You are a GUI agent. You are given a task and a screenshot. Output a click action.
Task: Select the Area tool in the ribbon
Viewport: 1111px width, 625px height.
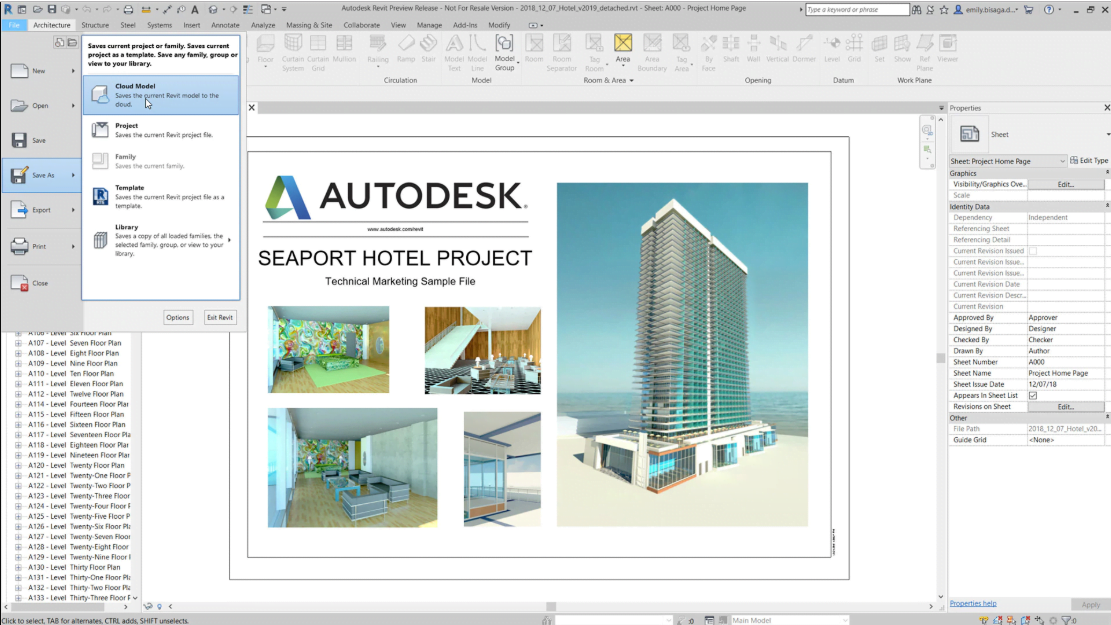pyautogui.click(x=623, y=50)
